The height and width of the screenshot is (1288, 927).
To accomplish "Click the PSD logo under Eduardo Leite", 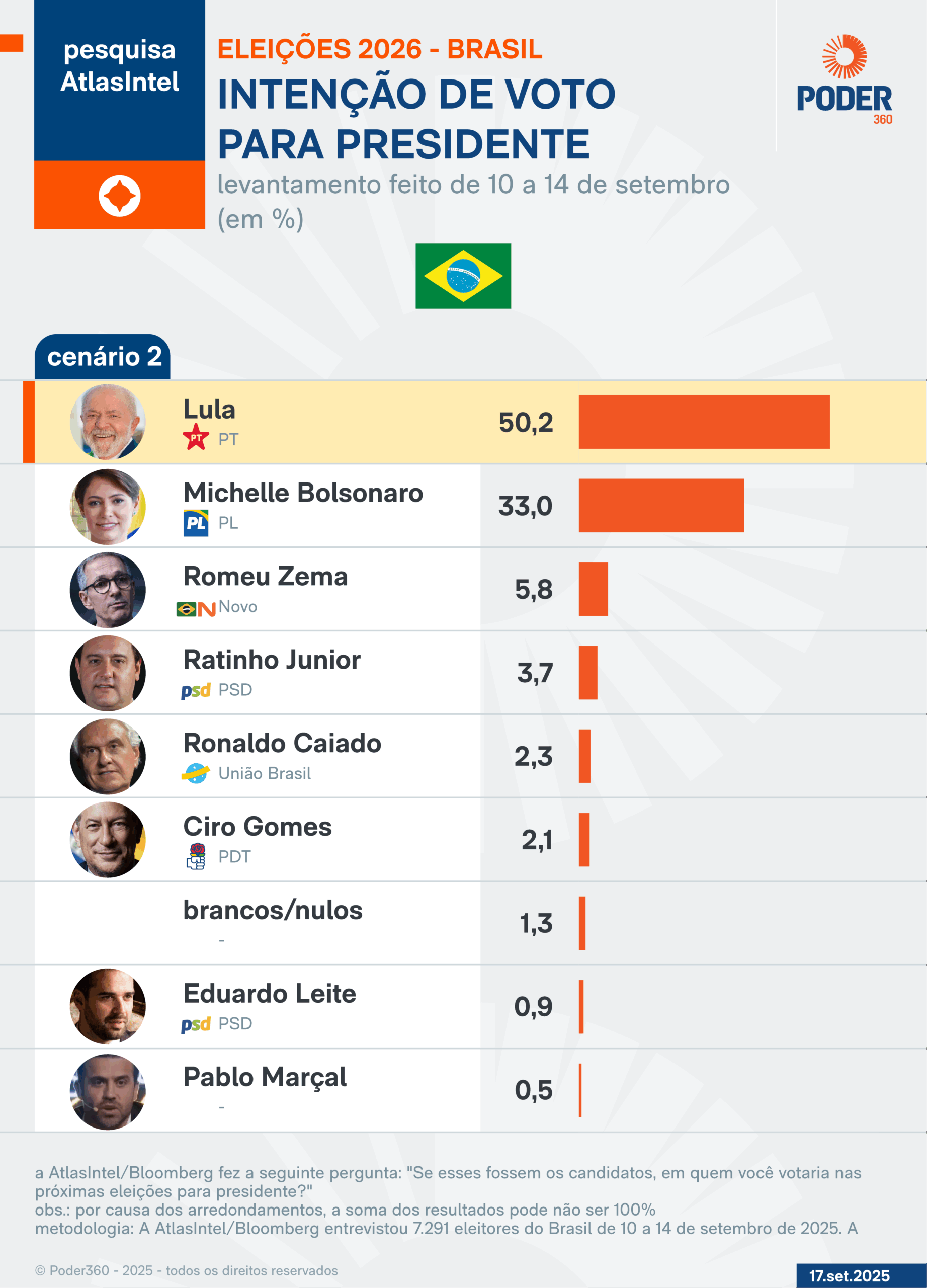I will pyautogui.click(x=196, y=1024).
